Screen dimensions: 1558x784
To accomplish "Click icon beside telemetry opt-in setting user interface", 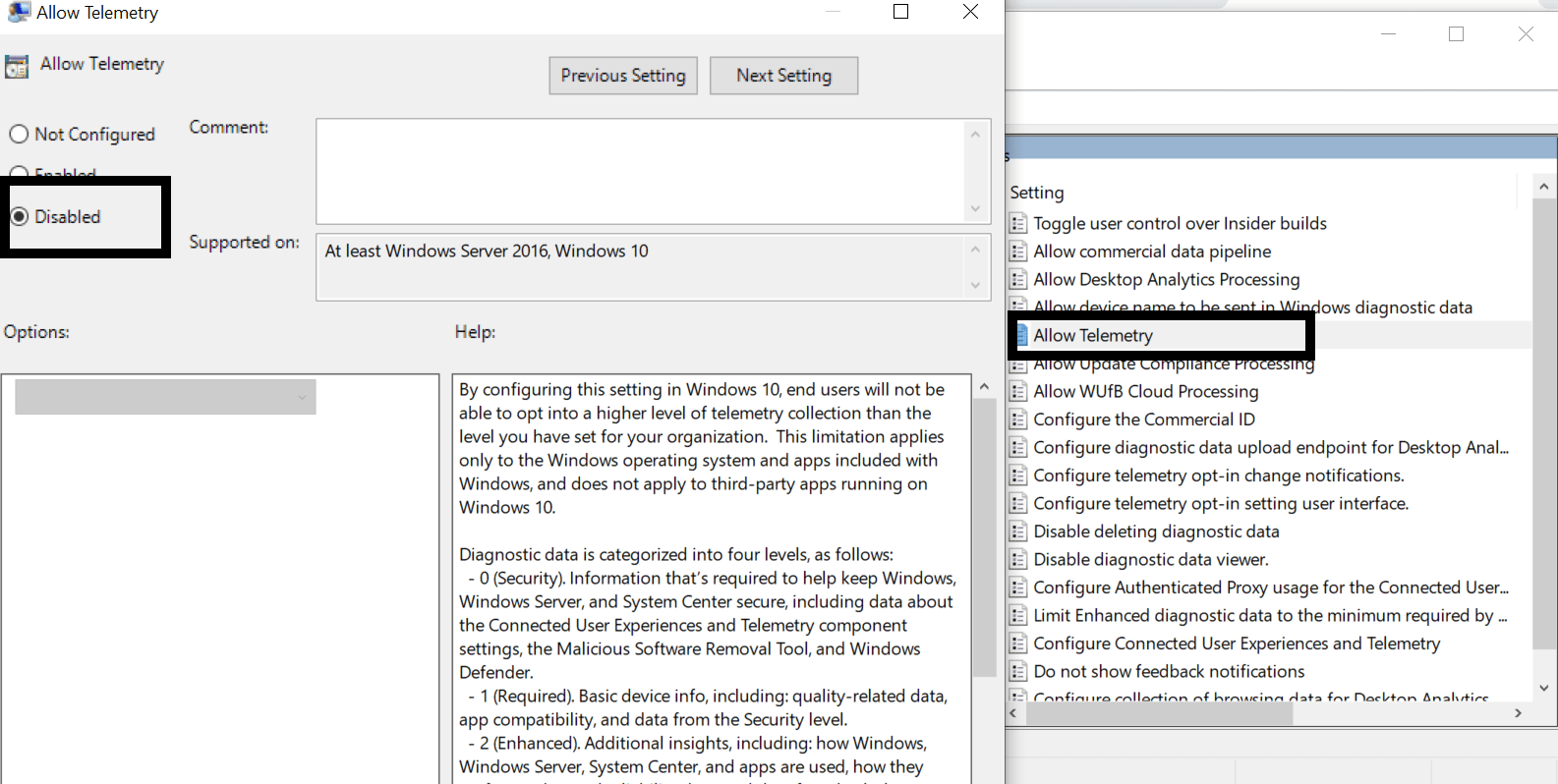I will click(1018, 504).
